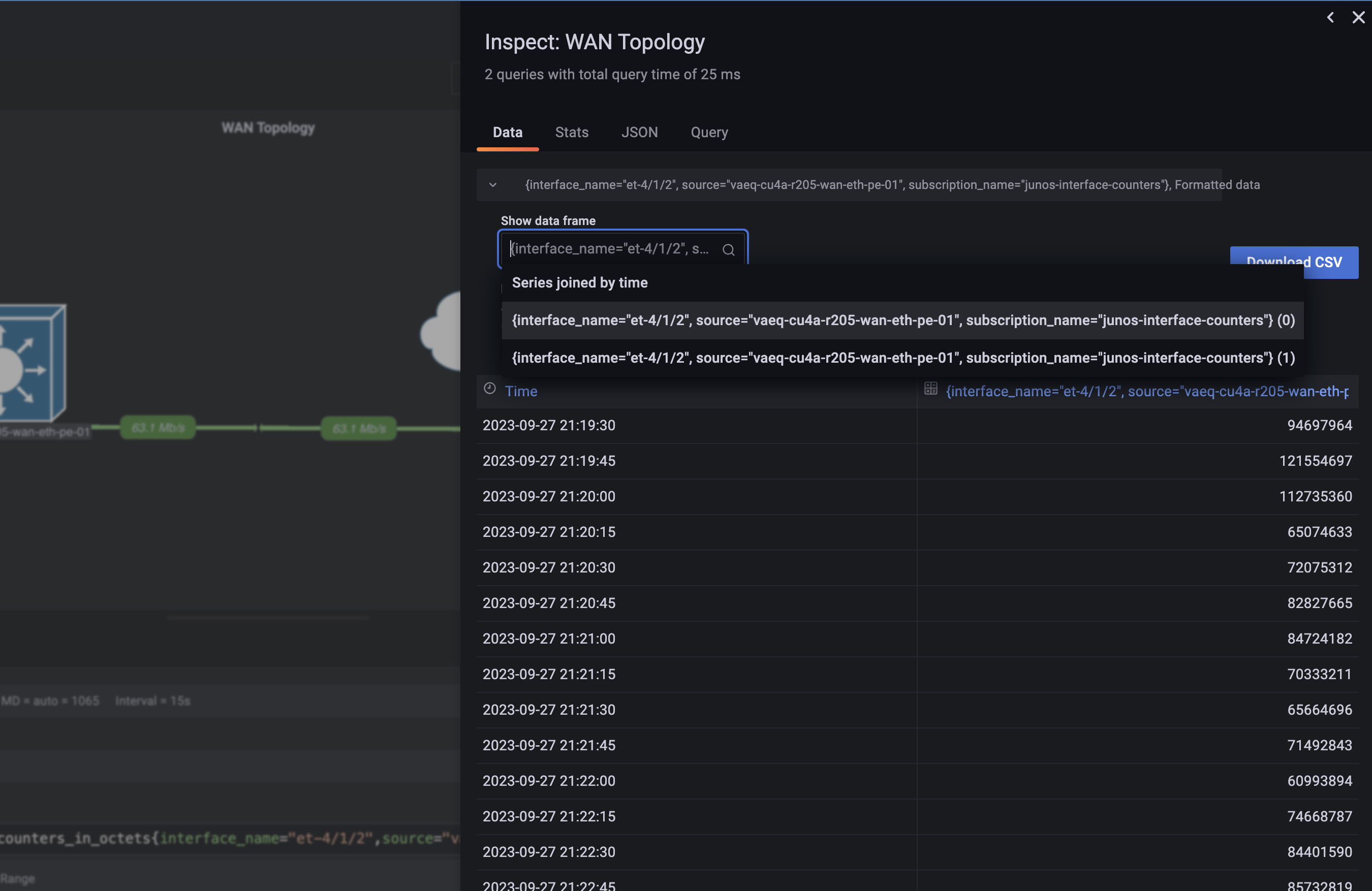Click the close X of the Inspect panel
The height and width of the screenshot is (891, 1372).
pyautogui.click(x=1358, y=17)
